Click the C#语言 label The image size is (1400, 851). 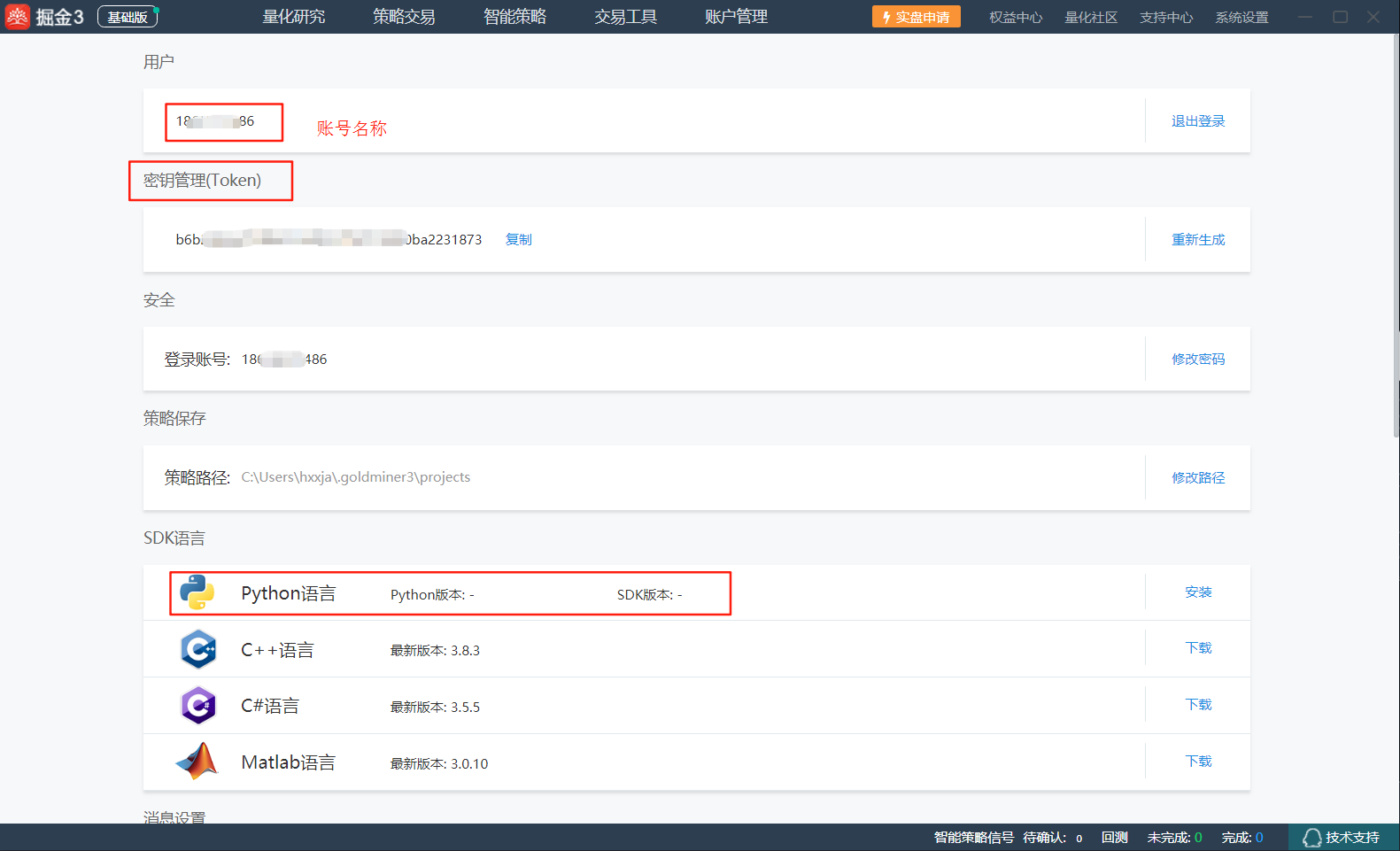[x=270, y=706]
